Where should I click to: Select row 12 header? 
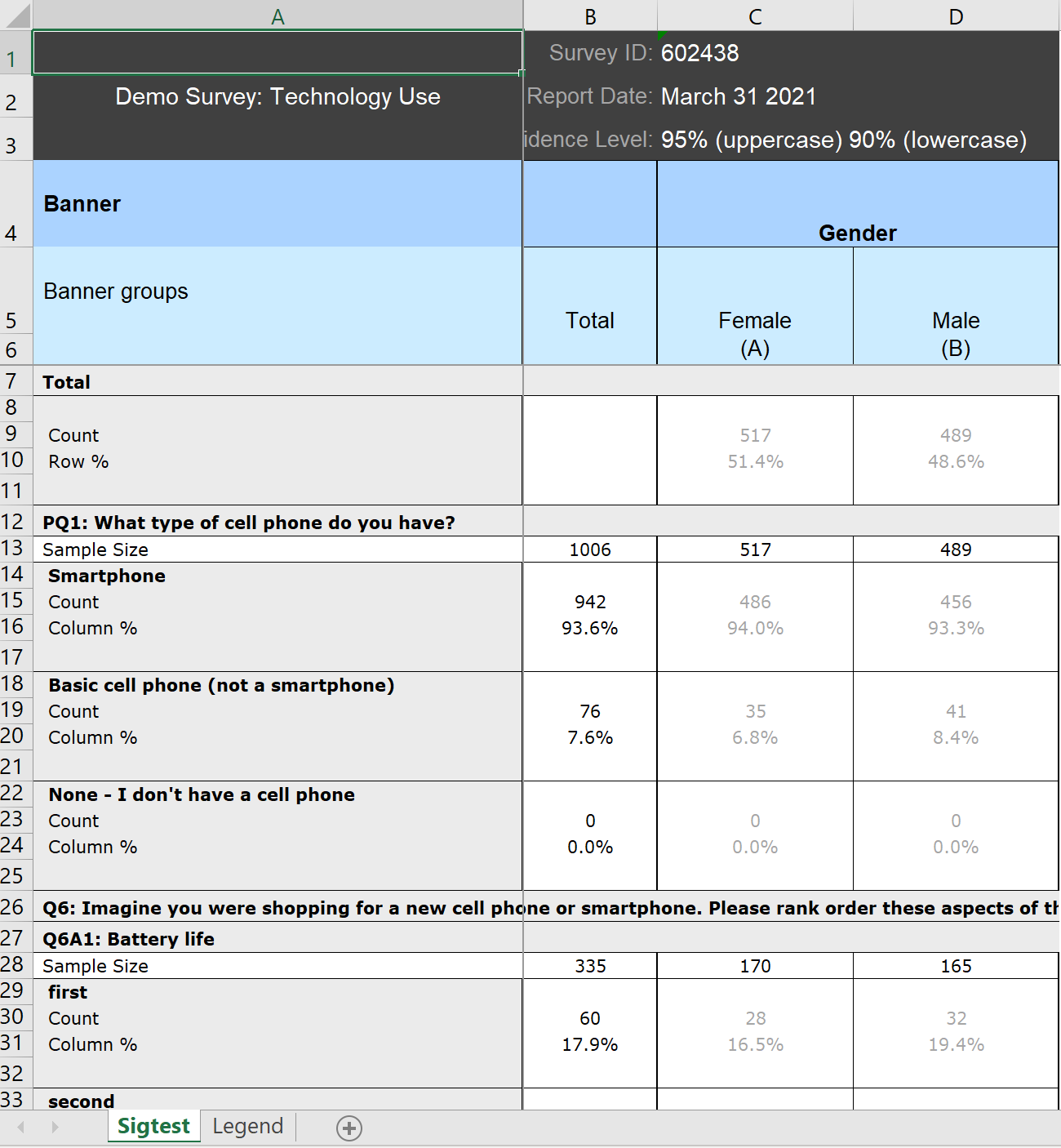click(16, 522)
